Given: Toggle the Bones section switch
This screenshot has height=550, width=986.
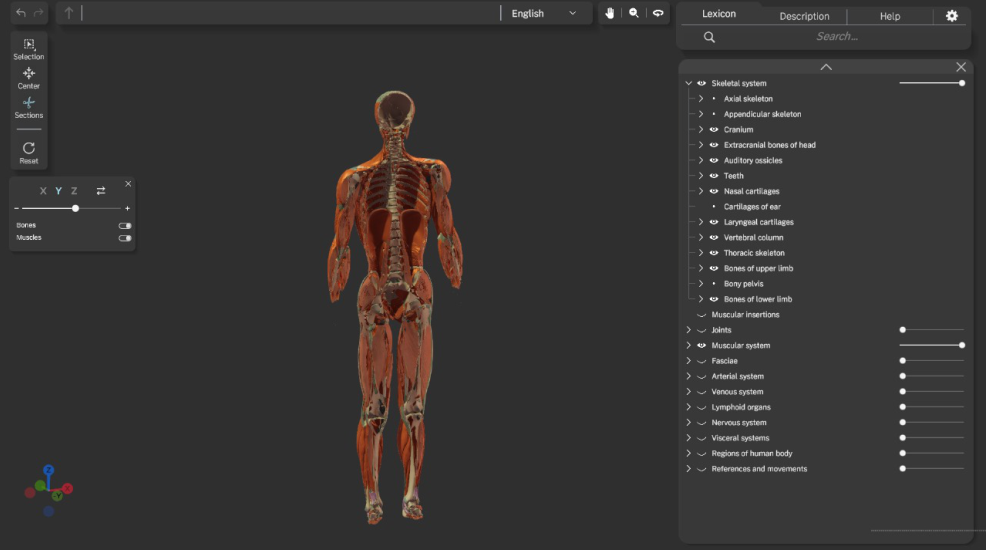Looking at the screenshot, I should click(x=125, y=225).
